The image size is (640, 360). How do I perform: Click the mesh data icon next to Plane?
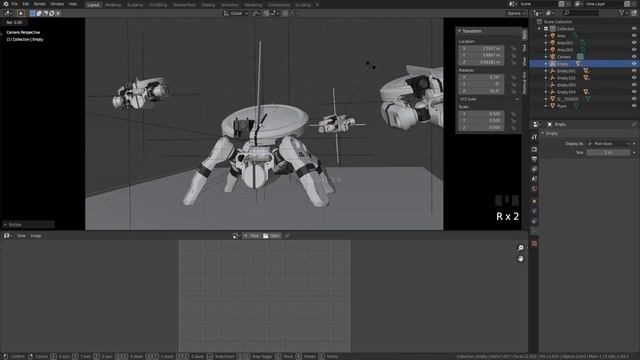[576, 106]
